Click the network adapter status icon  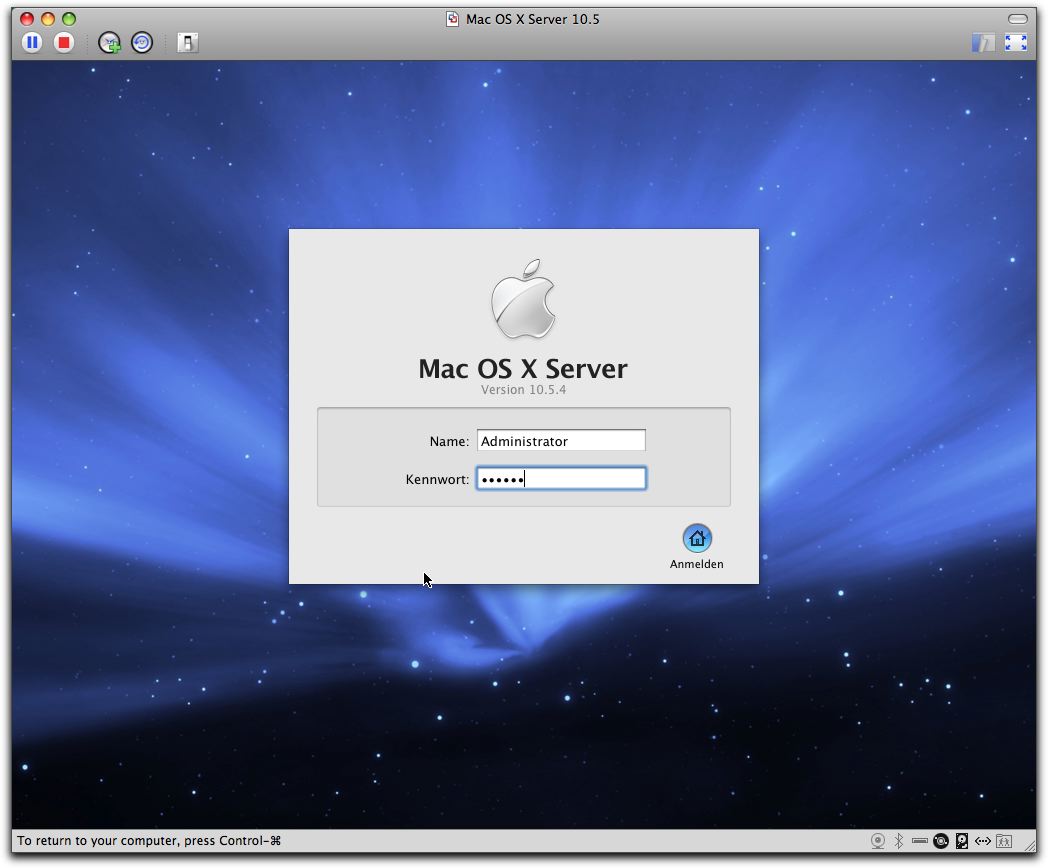(x=982, y=841)
